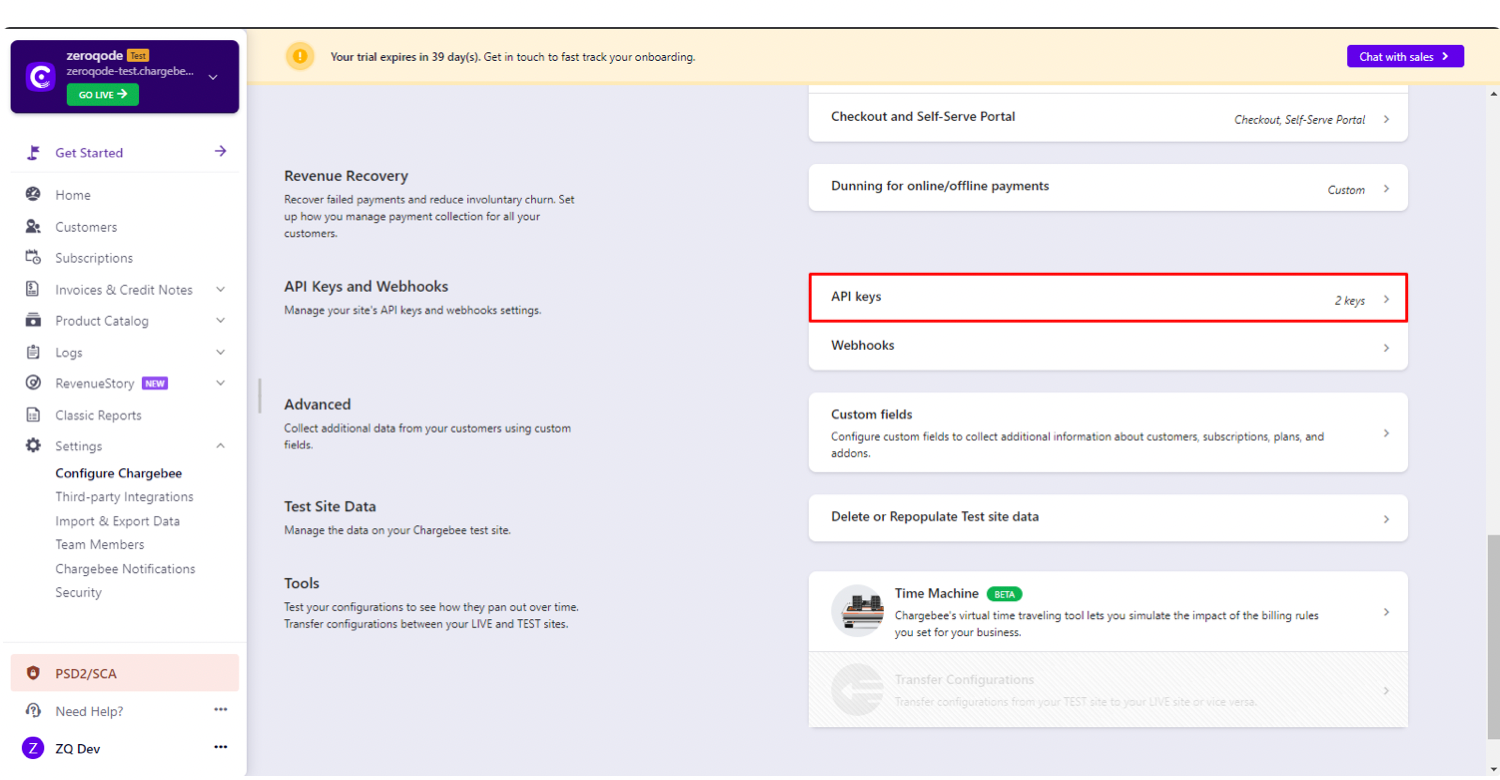
Task: Collapse the Settings menu chevron
Action: pyautogui.click(x=221, y=446)
